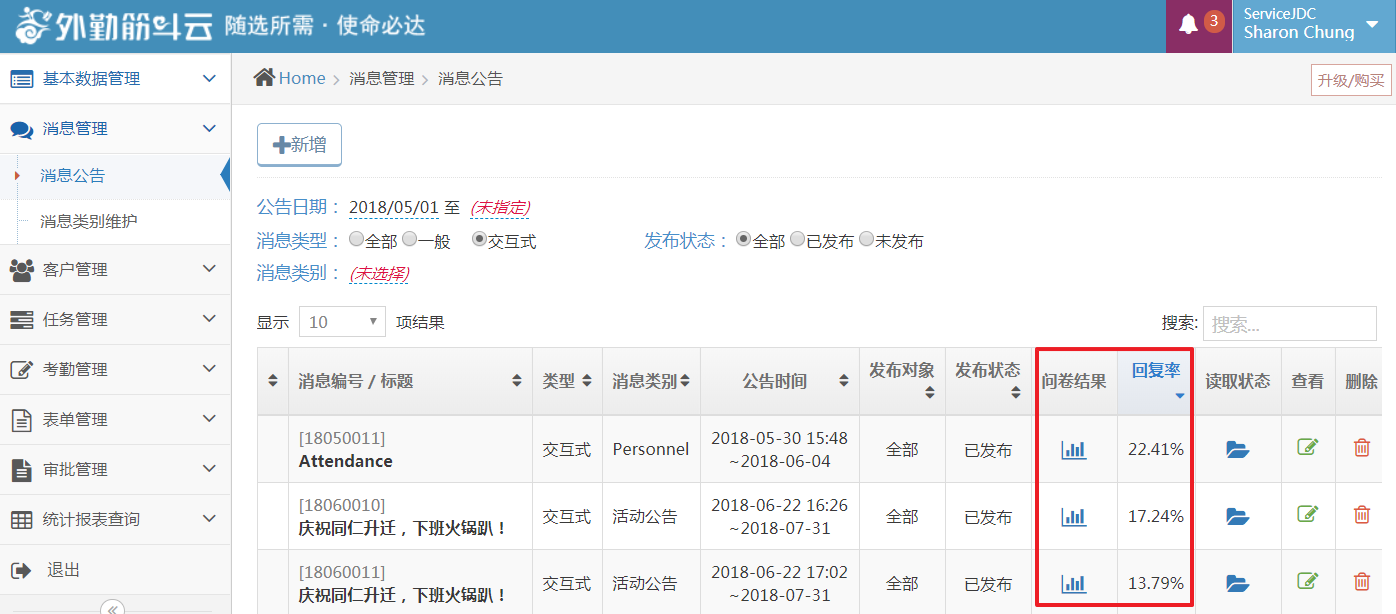1396x614 pixels.
Task: Set the unspecified end date (未指定)
Action: coord(500,207)
